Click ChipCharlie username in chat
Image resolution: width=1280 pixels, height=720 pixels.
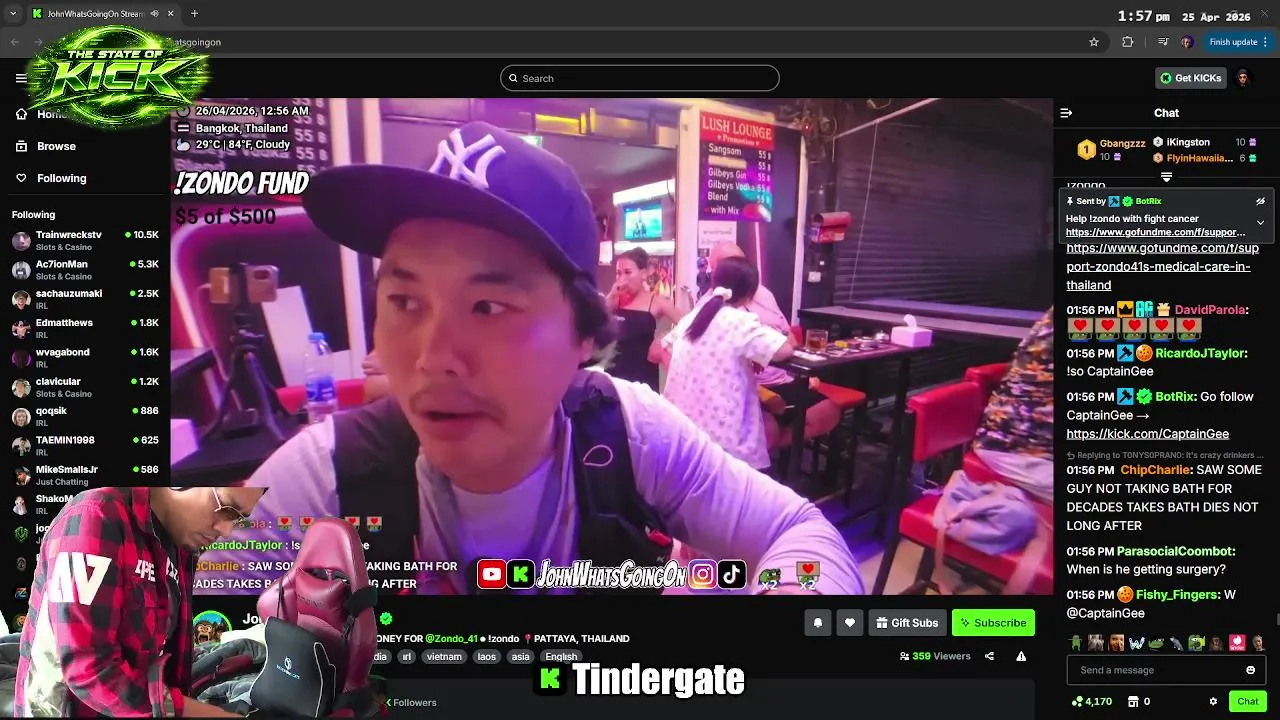pos(1155,470)
